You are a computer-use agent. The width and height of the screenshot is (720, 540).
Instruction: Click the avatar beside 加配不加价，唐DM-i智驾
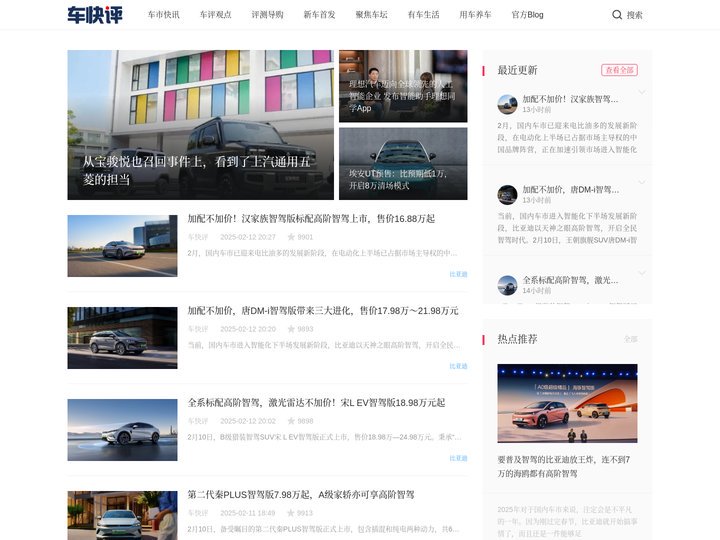507,195
